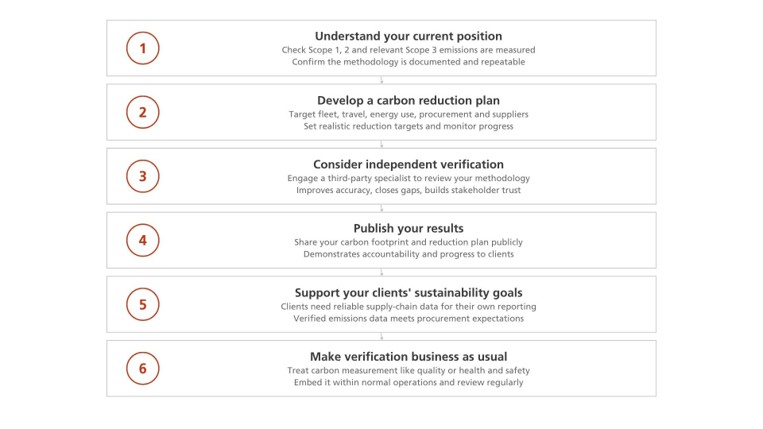Select 'Share your carbon footprint' line

point(408,242)
